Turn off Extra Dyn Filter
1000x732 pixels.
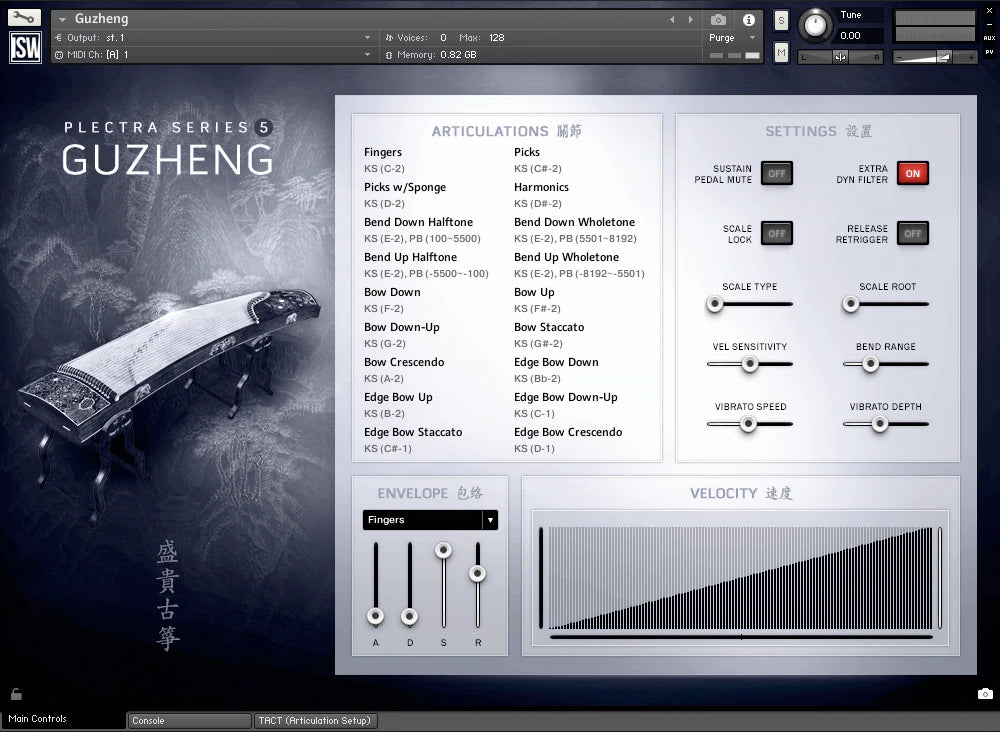click(x=912, y=174)
